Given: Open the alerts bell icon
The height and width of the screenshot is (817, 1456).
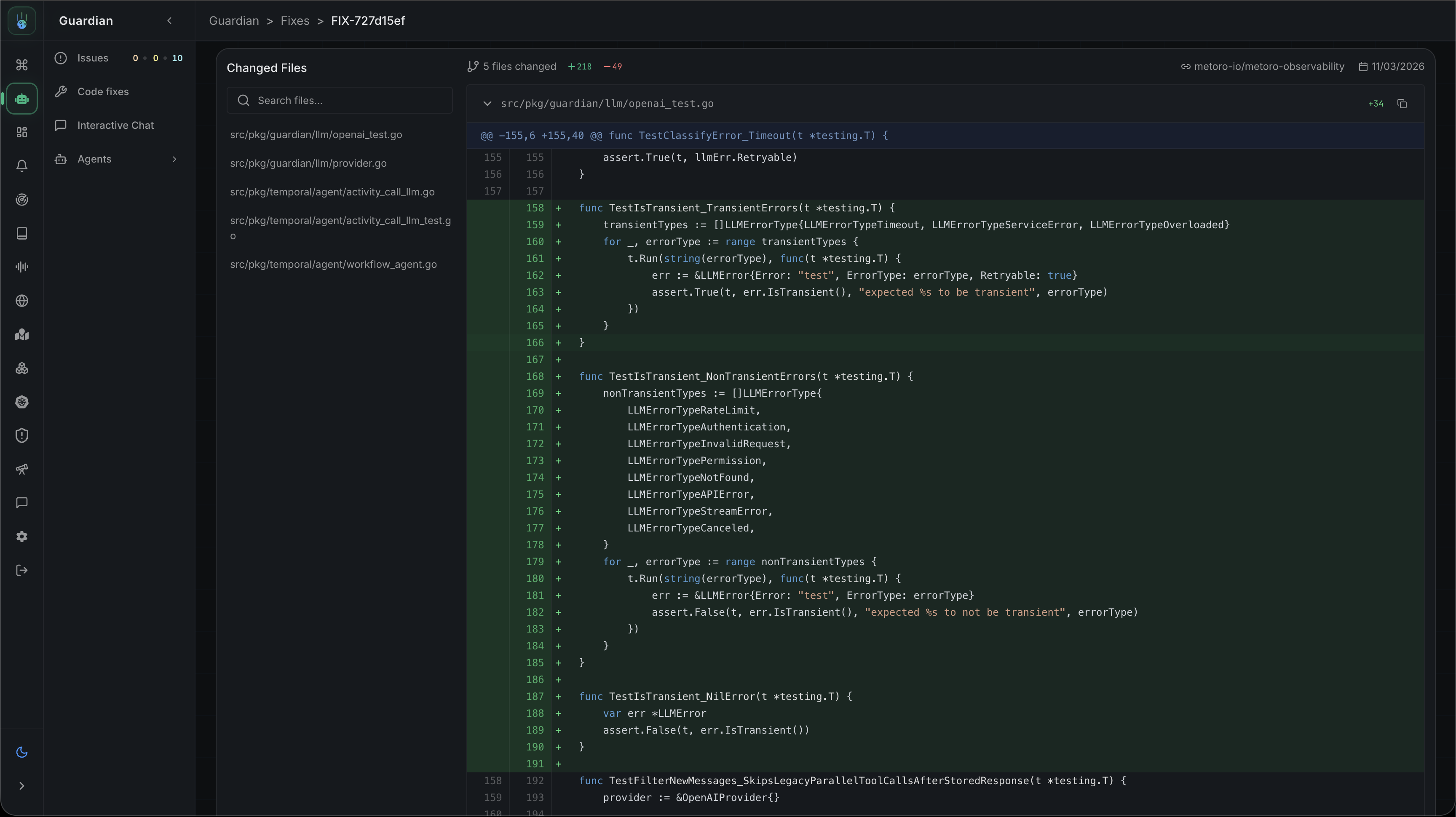Looking at the screenshot, I should [22, 166].
